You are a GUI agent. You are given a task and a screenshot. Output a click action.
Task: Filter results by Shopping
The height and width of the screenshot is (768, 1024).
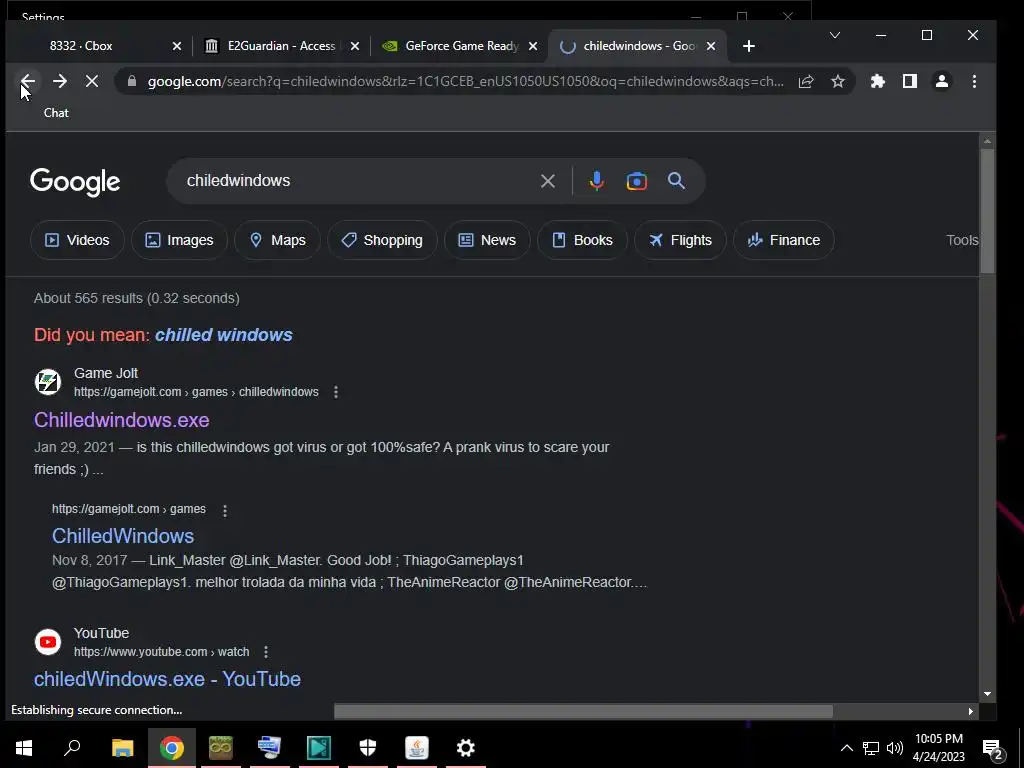tap(382, 240)
